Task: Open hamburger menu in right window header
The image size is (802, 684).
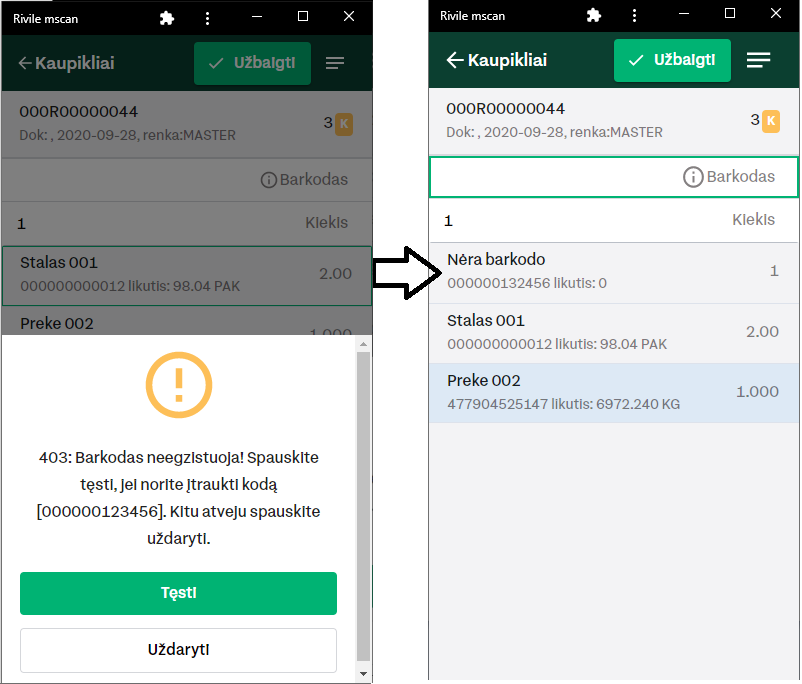Action: pyautogui.click(x=758, y=60)
